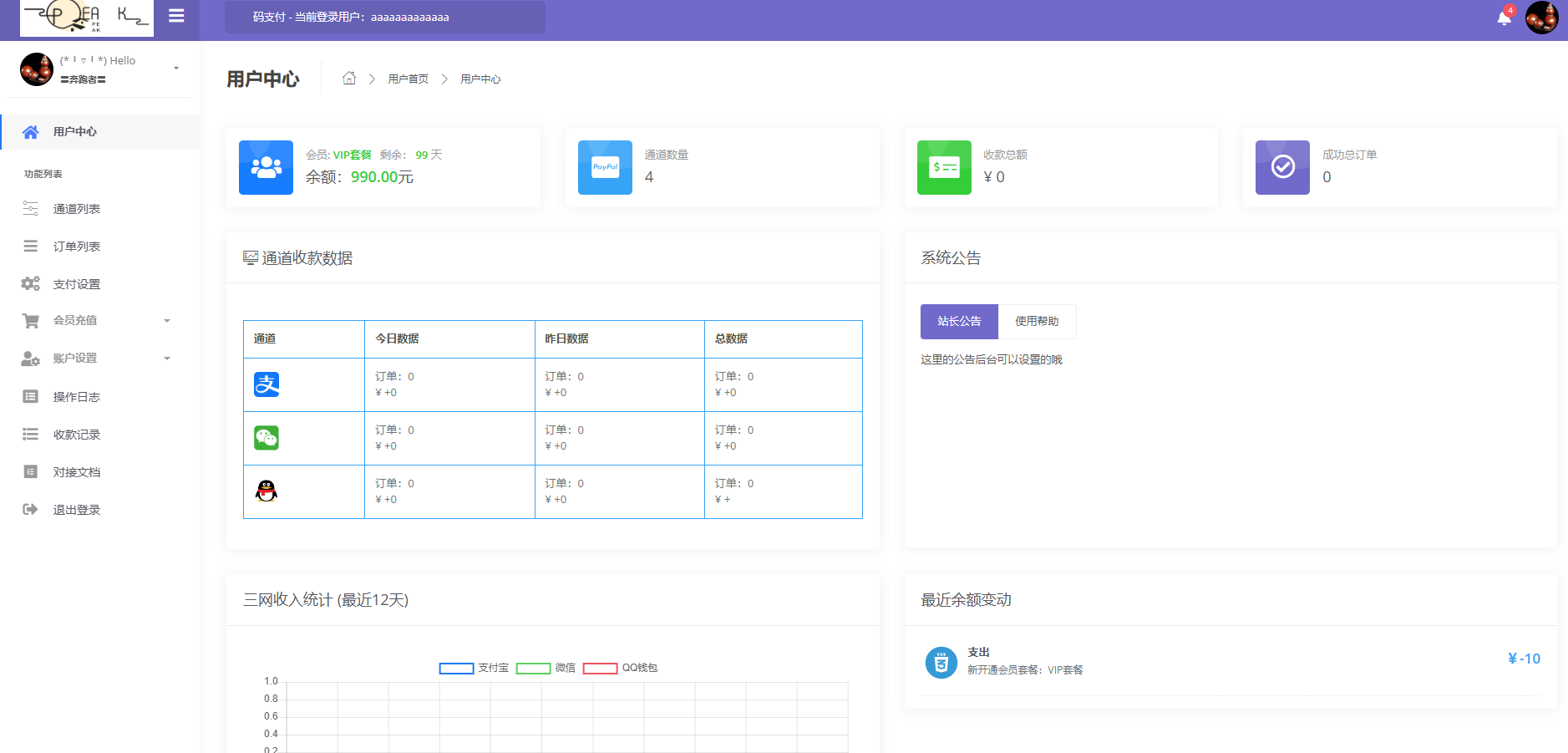
Task: Expand the 账户设置 sidebar submenu
Action: point(167,359)
